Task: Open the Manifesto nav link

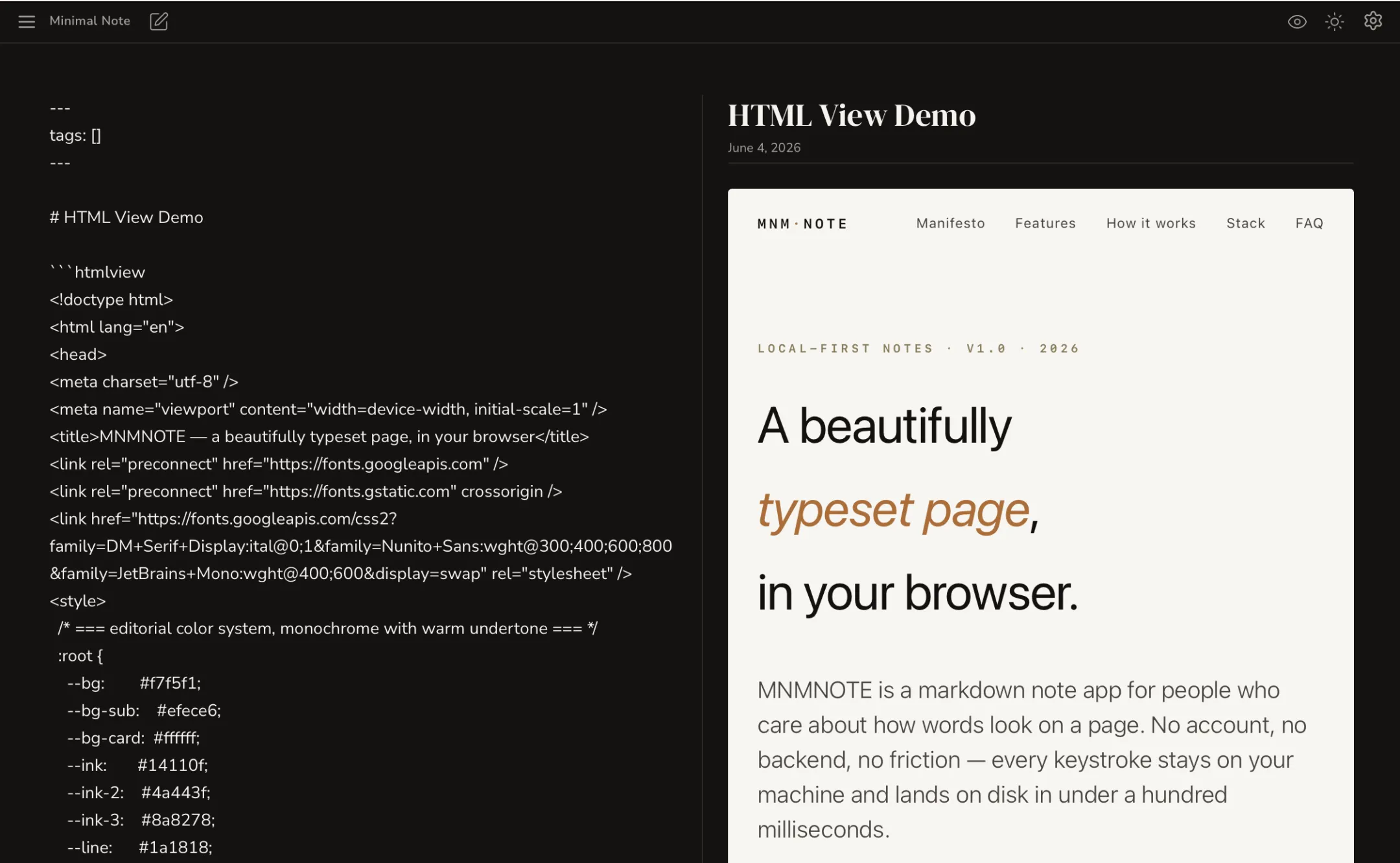Action: pyautogui.click(x=950, y=223)
